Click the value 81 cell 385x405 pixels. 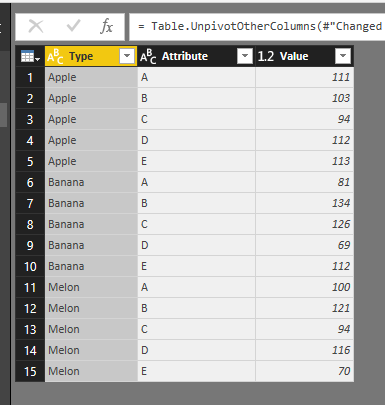click(304, 182)
